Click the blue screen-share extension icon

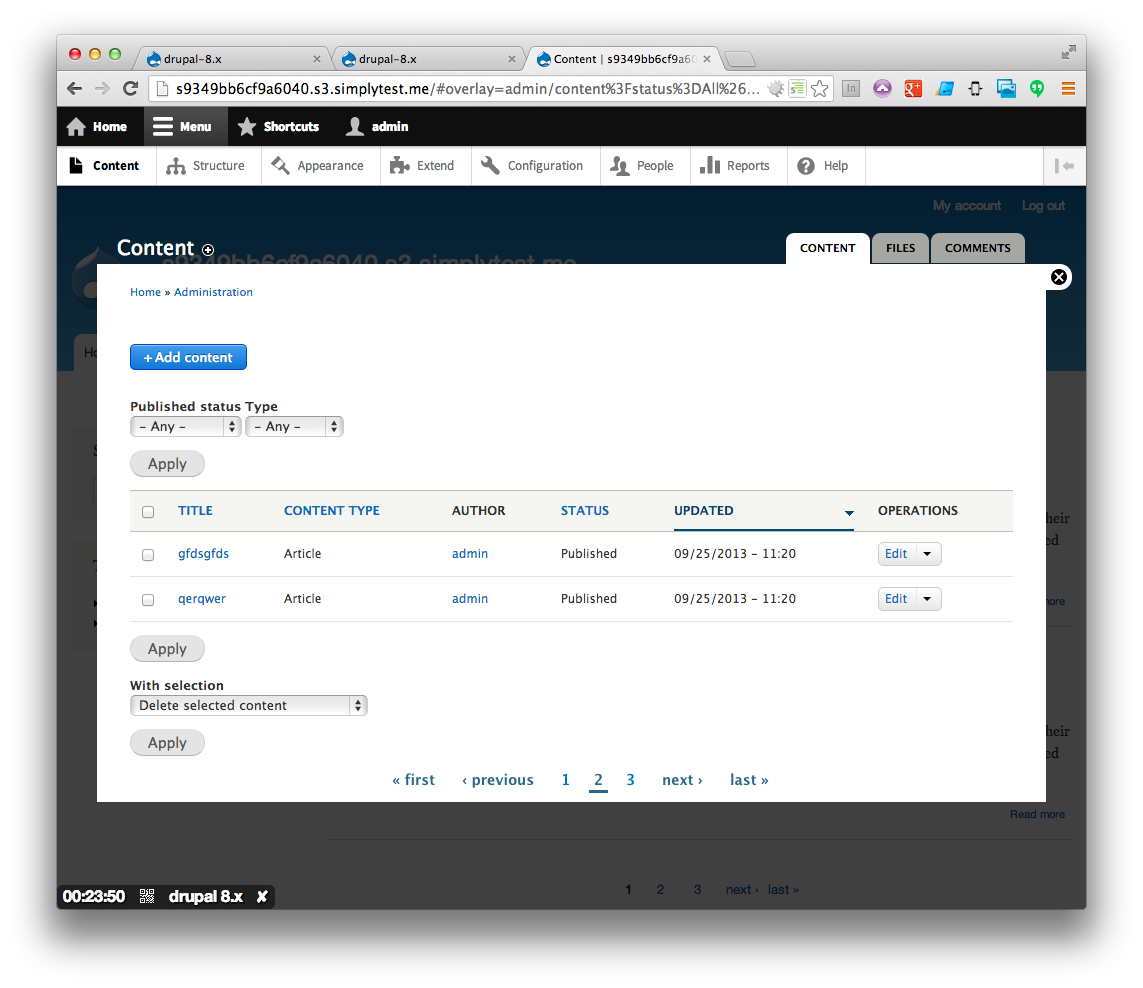click(1007, 89)
